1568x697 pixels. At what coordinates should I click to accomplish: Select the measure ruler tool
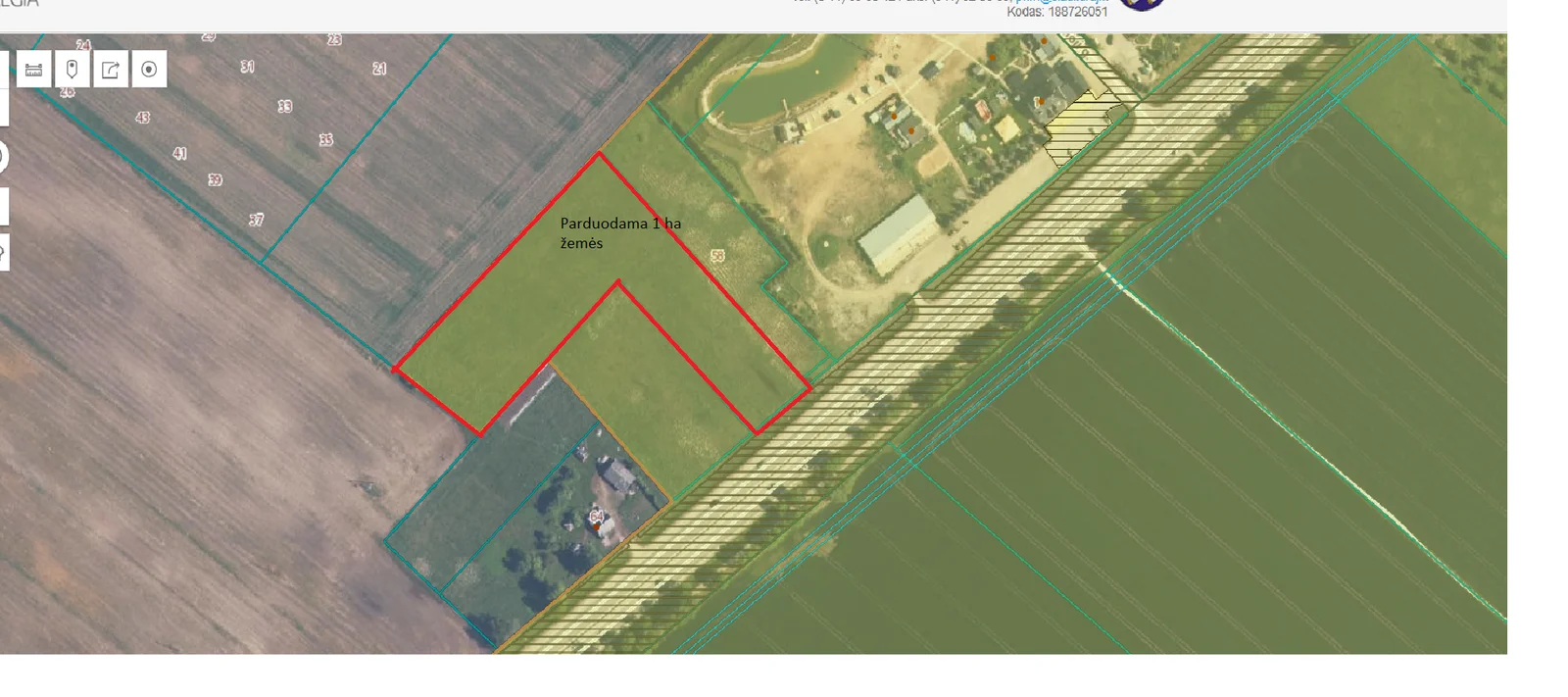click(34, 70)
